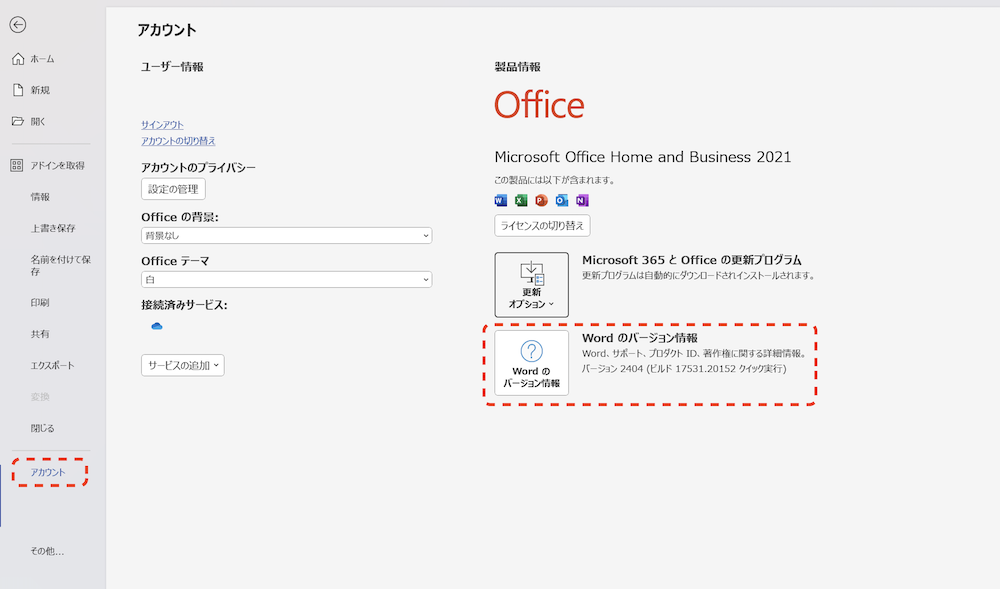Open 共有 in the backstage menu
Screen dimensions: 1000x589
[40, 334]
